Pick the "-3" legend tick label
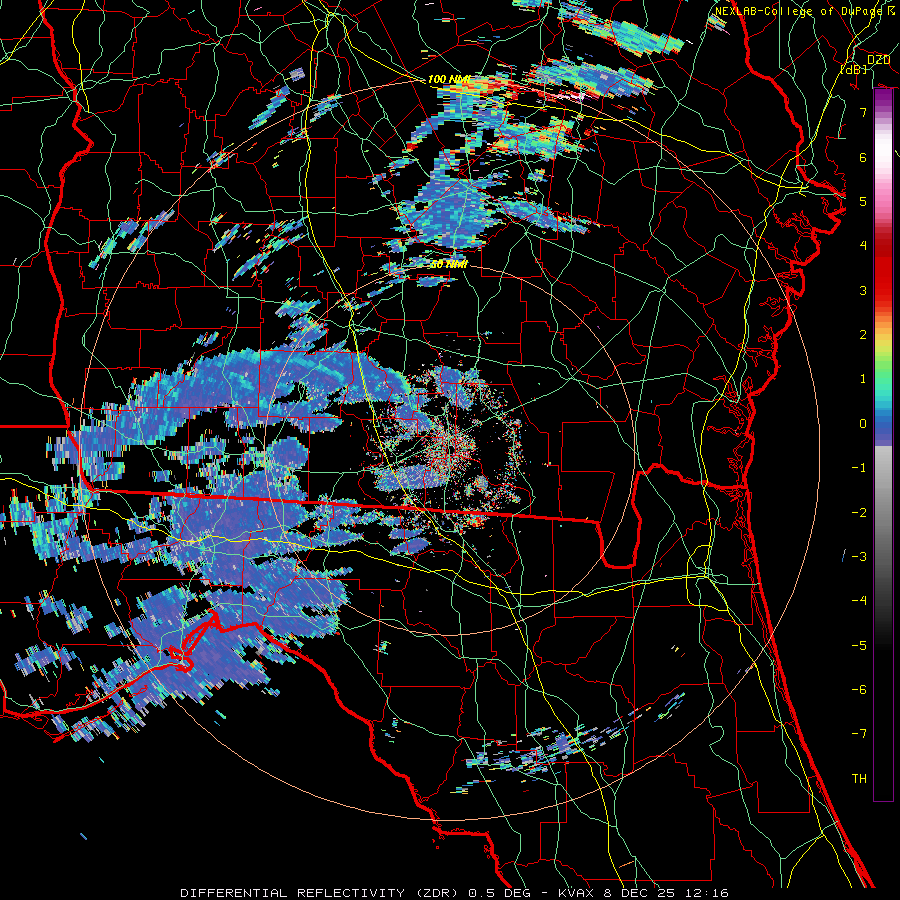The height and width of the screenshot is (900, 900). click(859, 557)
